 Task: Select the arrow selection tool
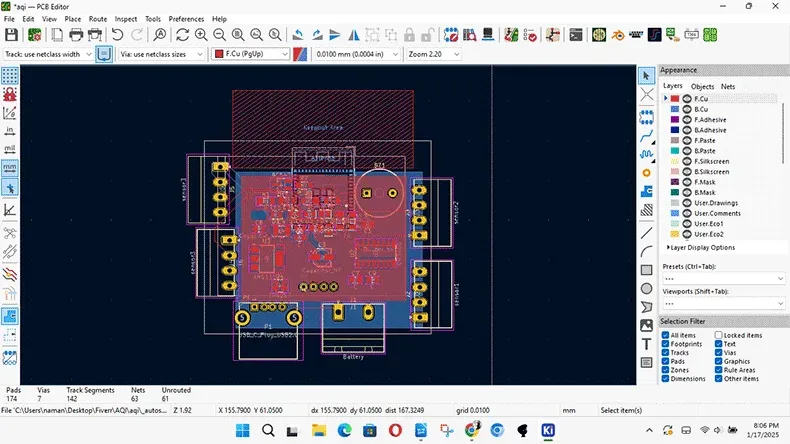tap(646, 76)
